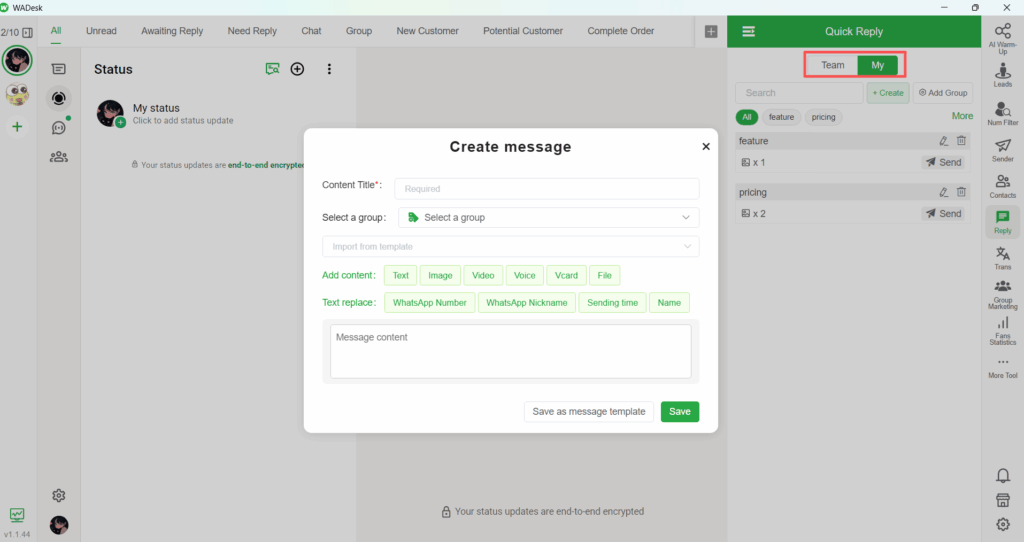Switch to the Group tab

coord(359,31)
